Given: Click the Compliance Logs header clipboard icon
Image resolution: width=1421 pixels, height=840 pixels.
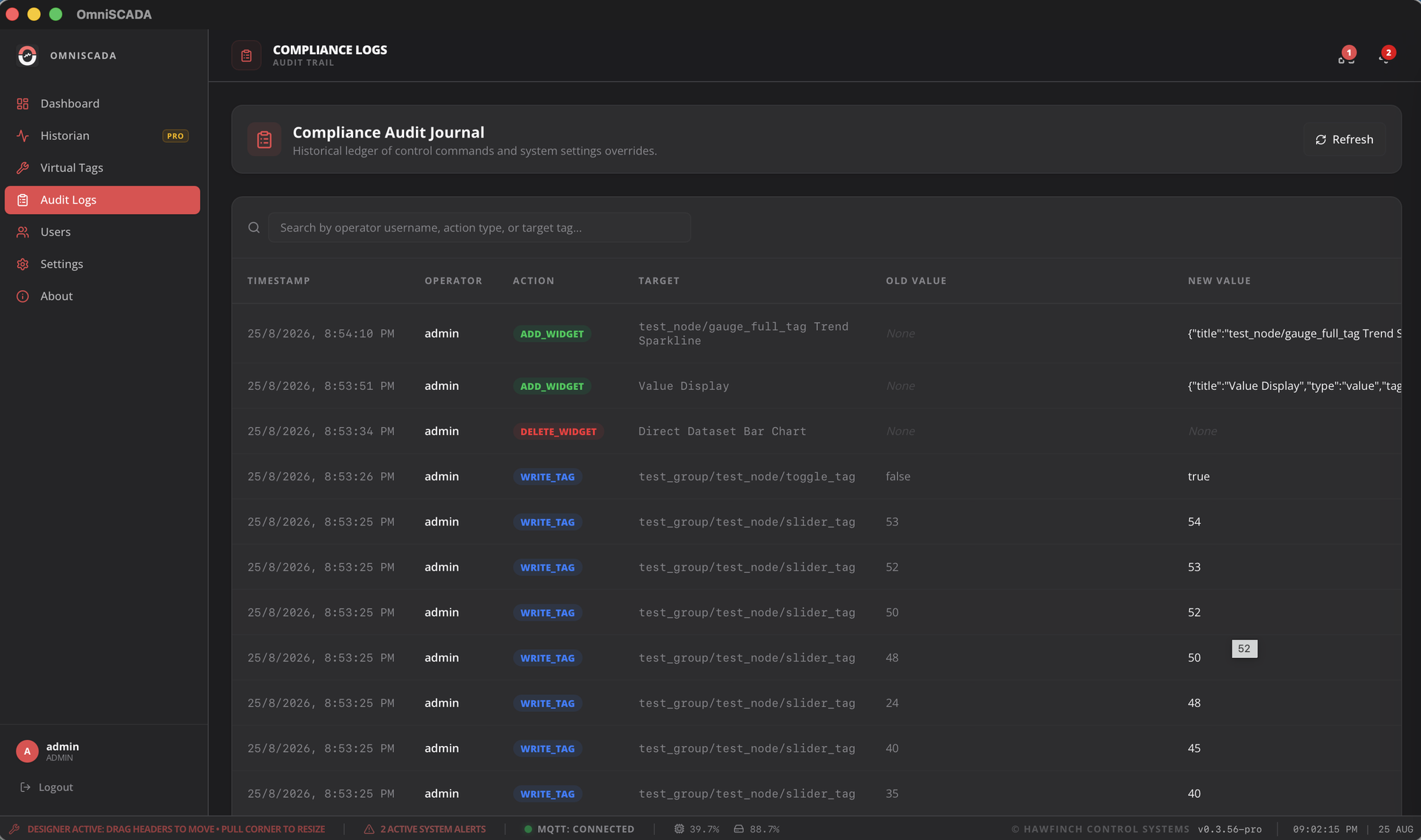Looking at the screenshot, I should (246, 56).
